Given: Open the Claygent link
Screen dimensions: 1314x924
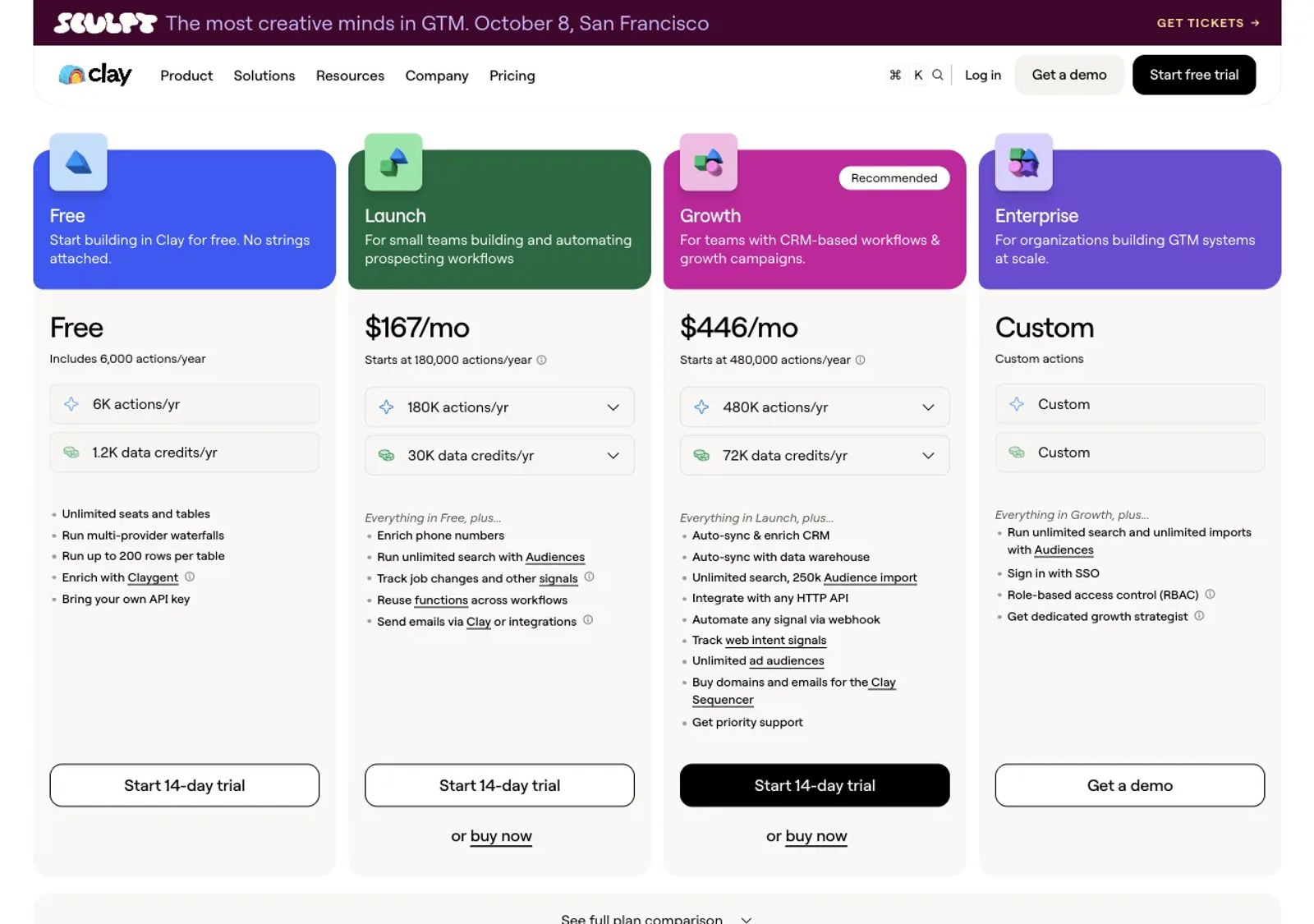Looking at the screenshot, I should click(x=153, y=577).
